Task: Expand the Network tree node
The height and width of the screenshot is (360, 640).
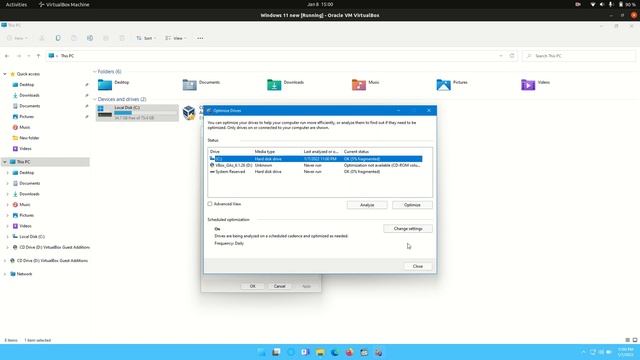Action: (x=5, y=274)
